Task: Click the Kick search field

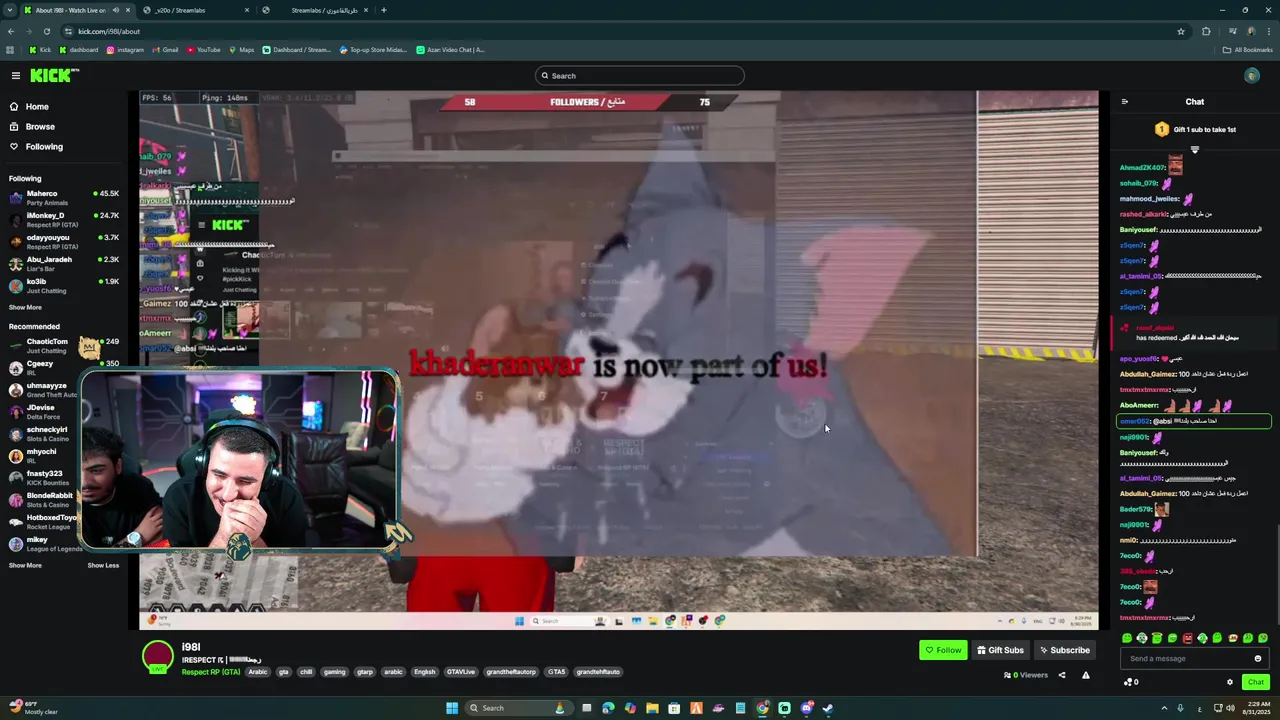Action: 640,76
